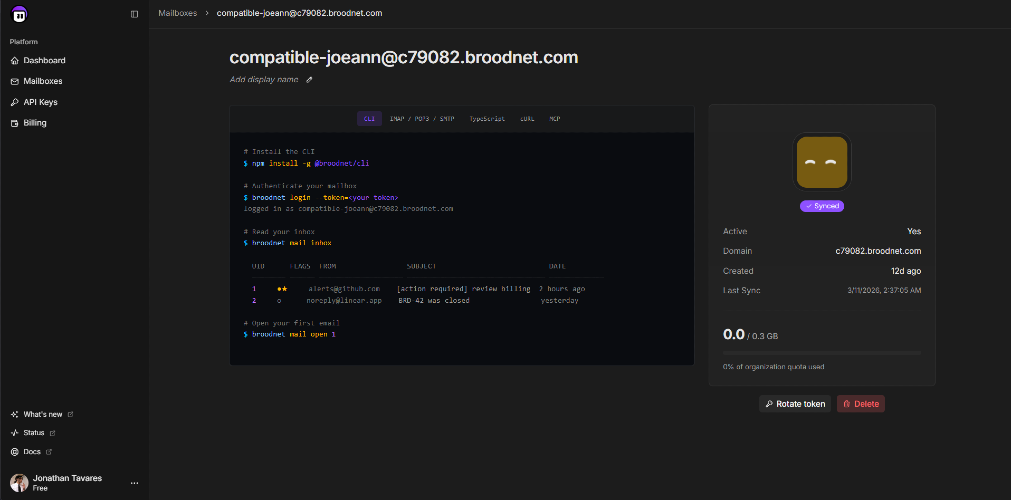Click Jonathan Tavares' profile picture

pos(19,482)
